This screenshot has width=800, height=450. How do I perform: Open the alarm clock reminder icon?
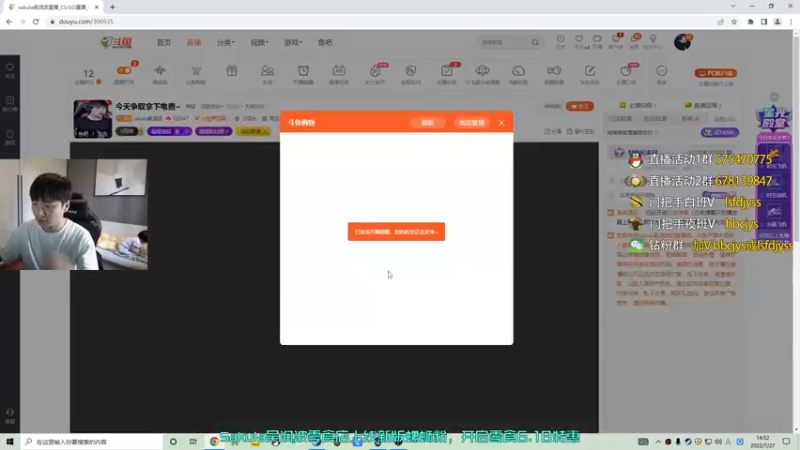coord(303,73)
